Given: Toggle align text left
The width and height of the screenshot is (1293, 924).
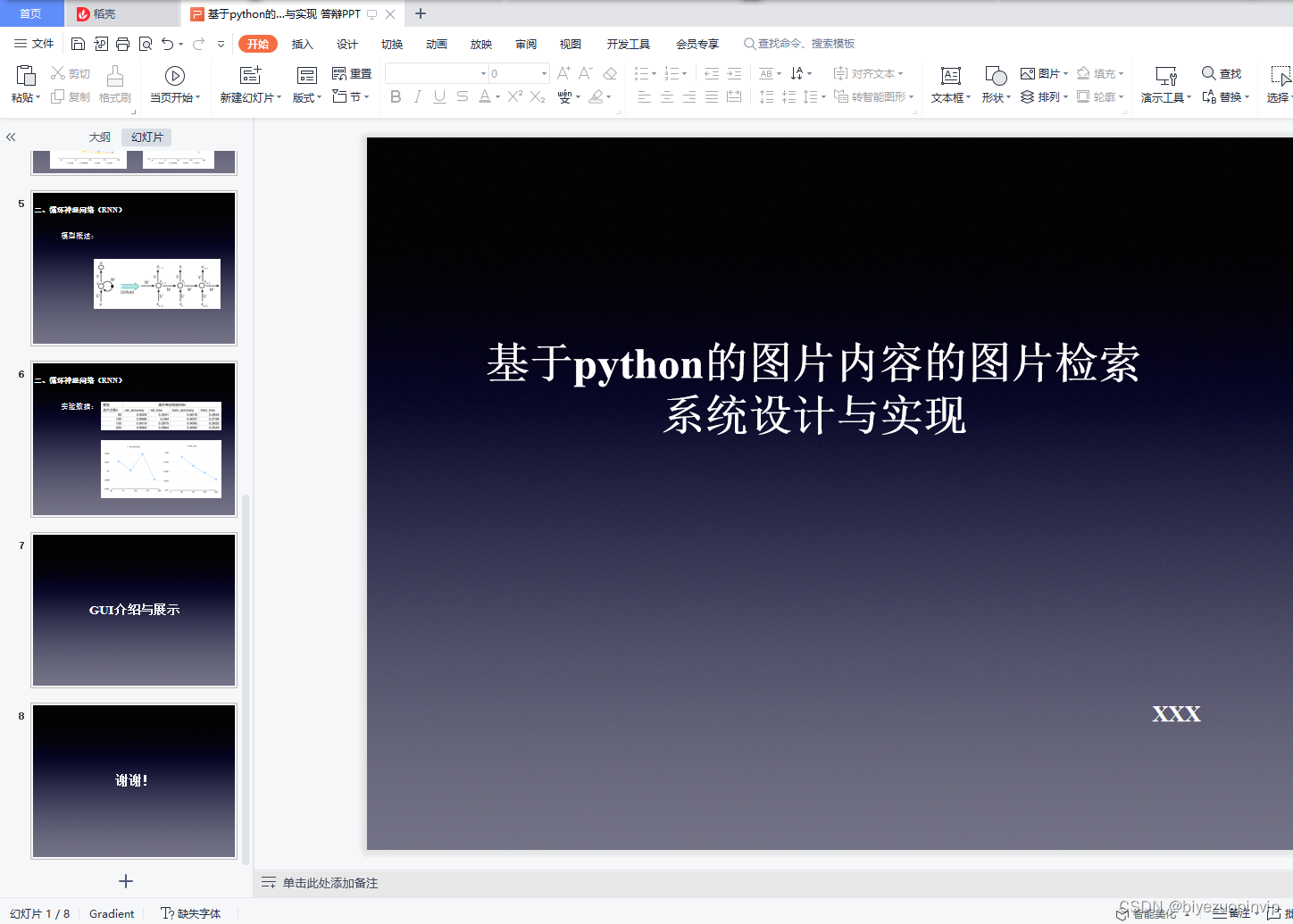Looking at the screenshot, I should click(x=645, y=96).
